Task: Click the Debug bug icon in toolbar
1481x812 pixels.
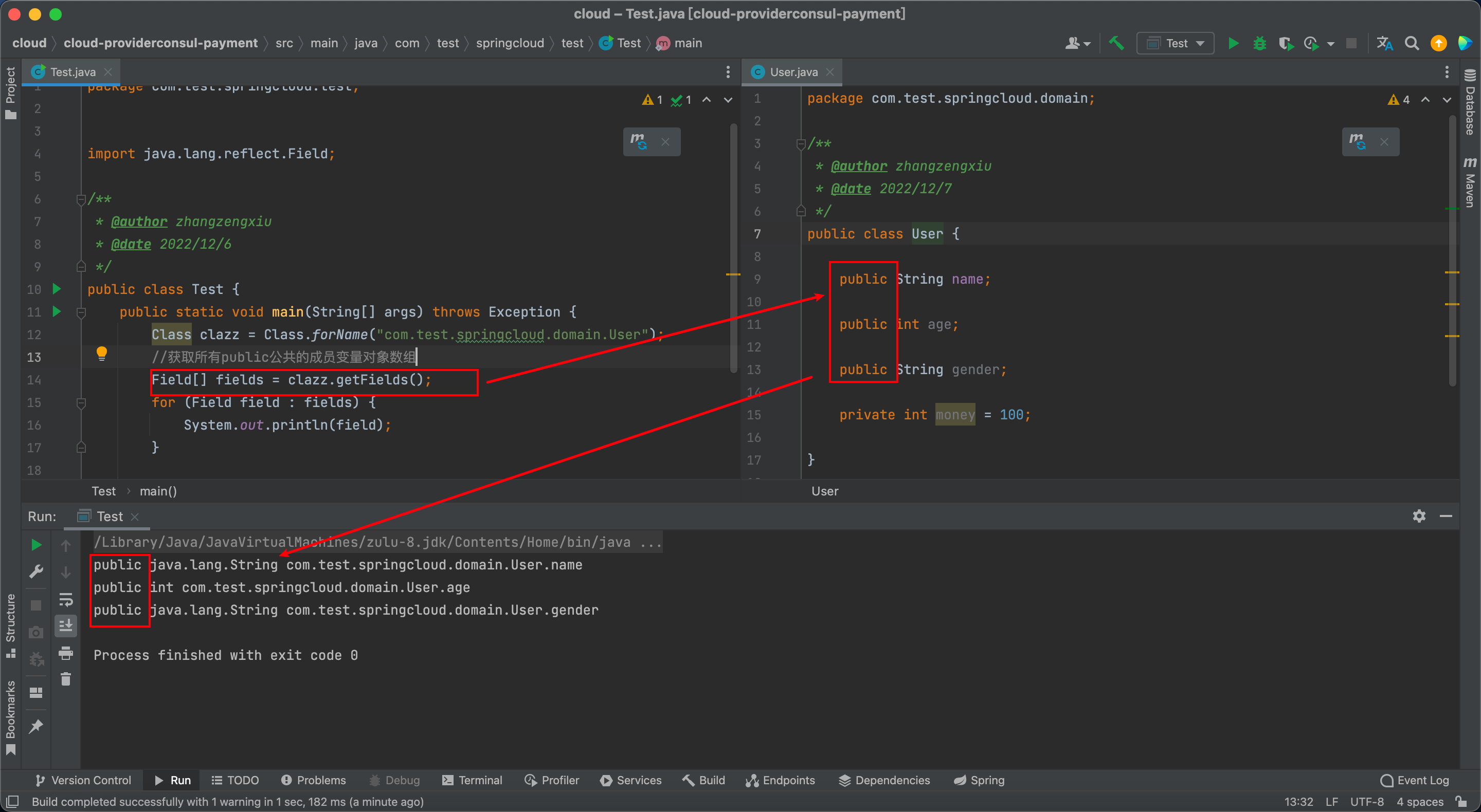Action: 1260,44
